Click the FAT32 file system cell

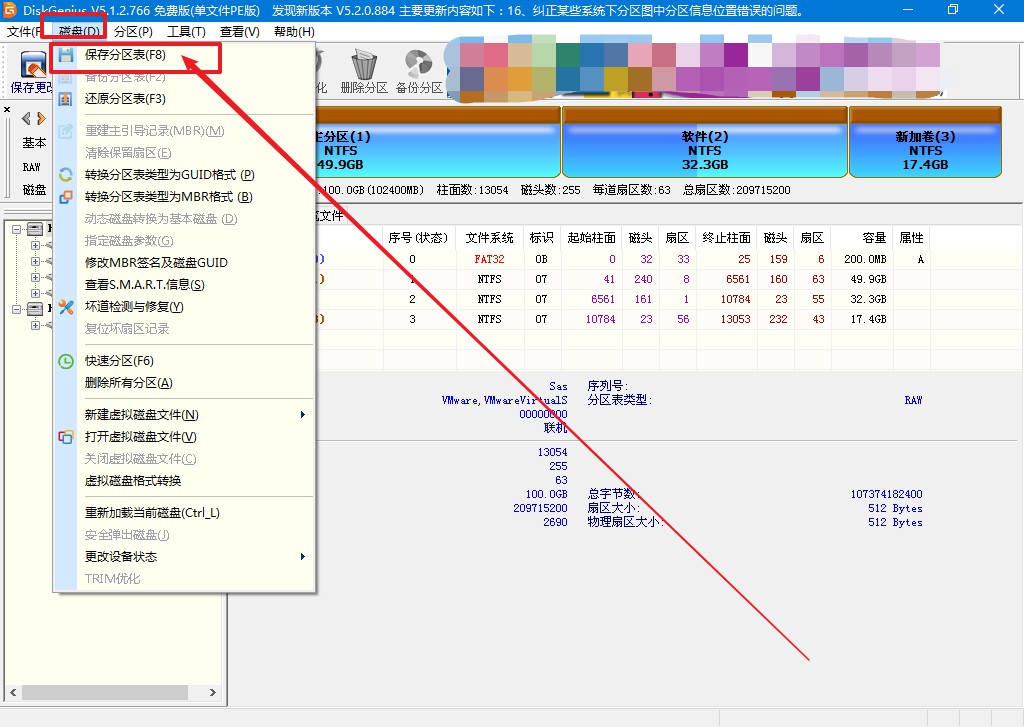(490, 259)
